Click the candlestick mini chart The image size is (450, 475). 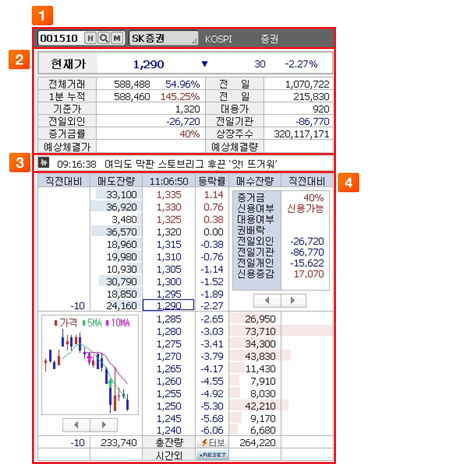pos(90,365)
